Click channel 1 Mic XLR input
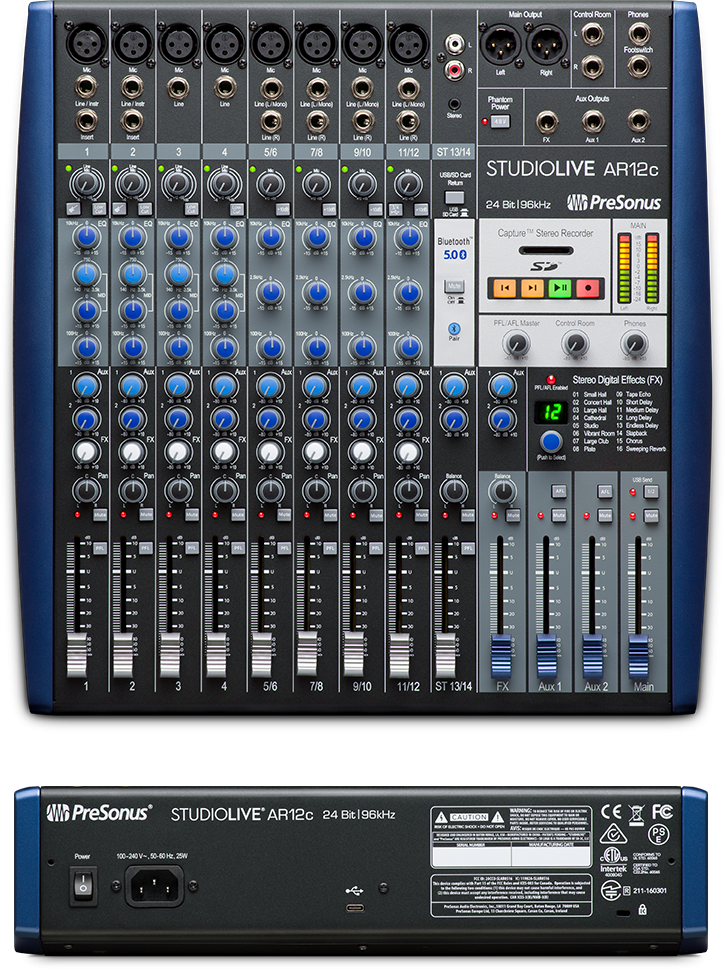725x970 pixels. (x=86, y=43)
